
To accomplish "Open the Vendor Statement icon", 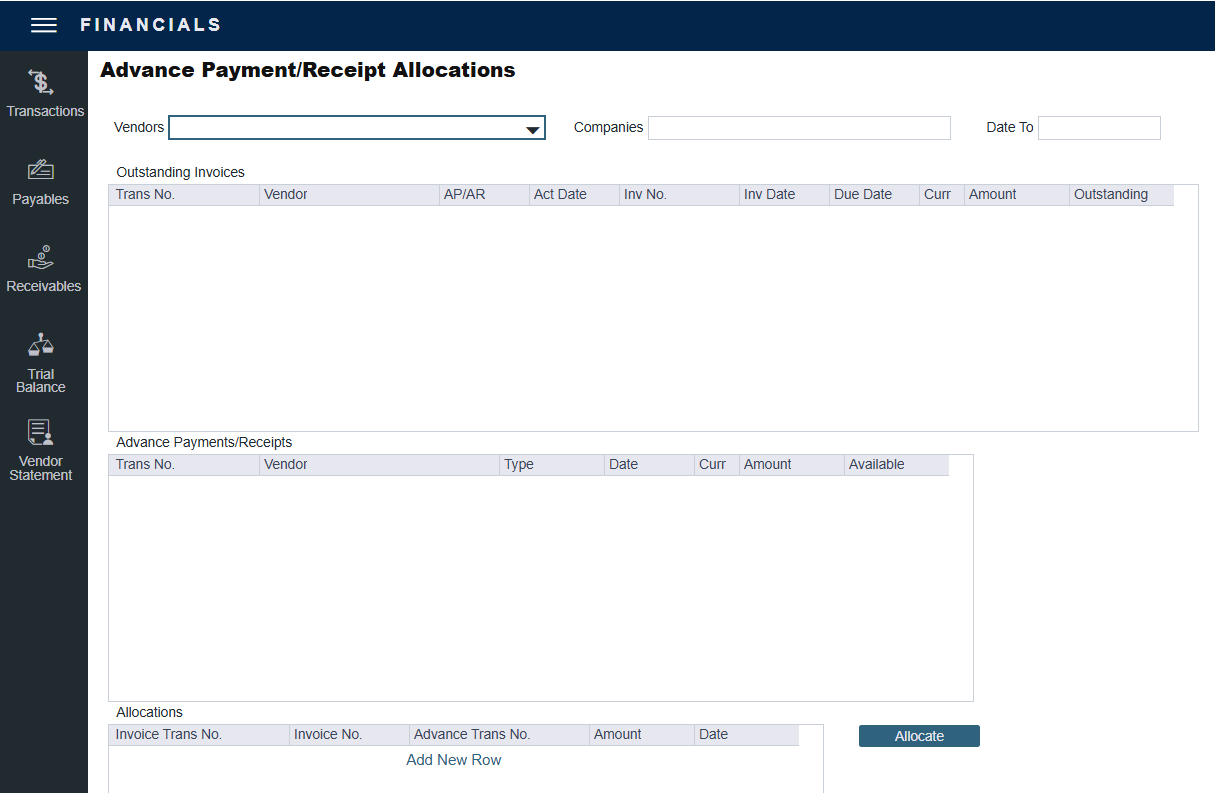I will point(41,433).
